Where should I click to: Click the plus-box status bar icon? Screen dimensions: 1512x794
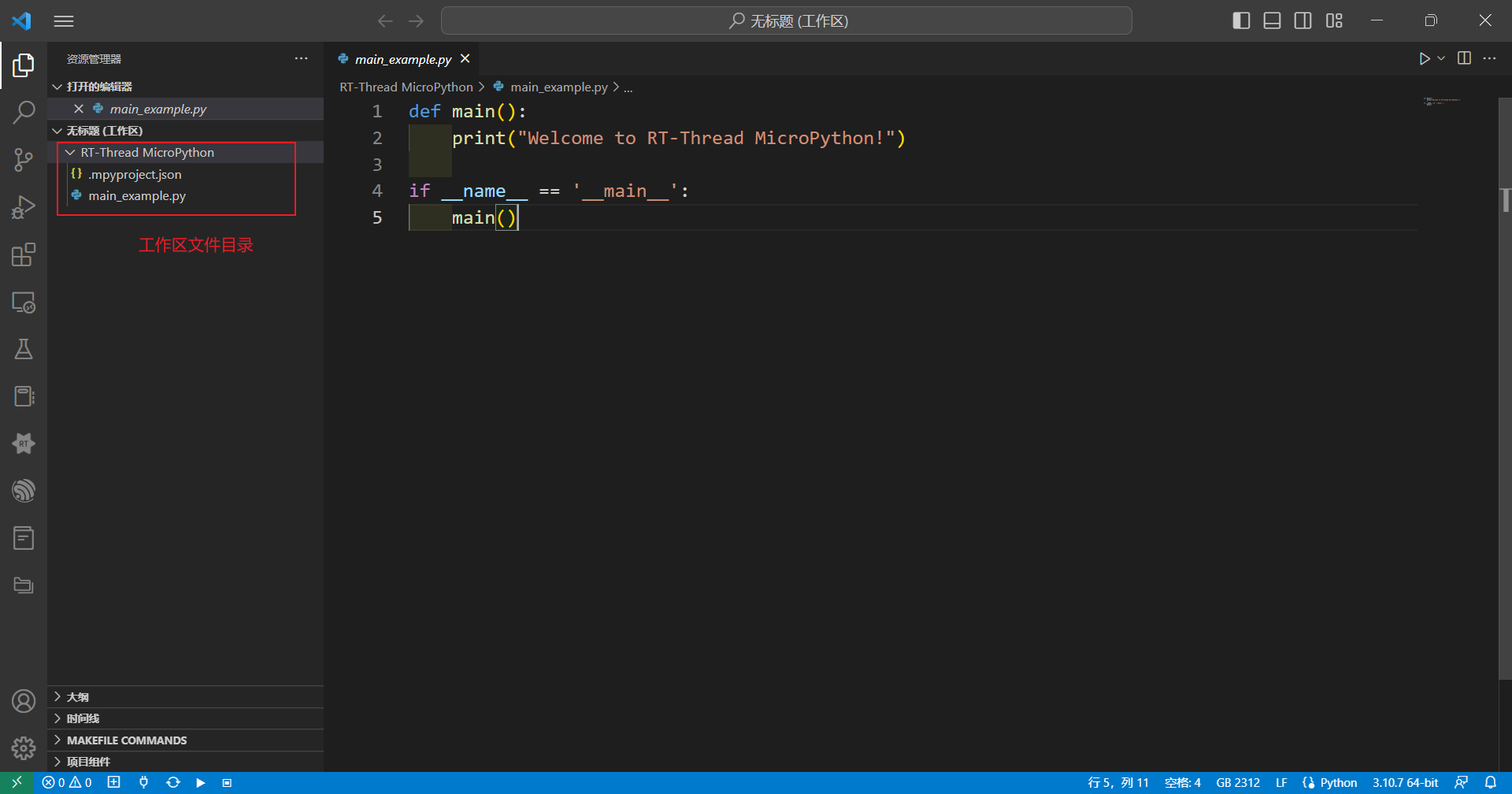114,783
